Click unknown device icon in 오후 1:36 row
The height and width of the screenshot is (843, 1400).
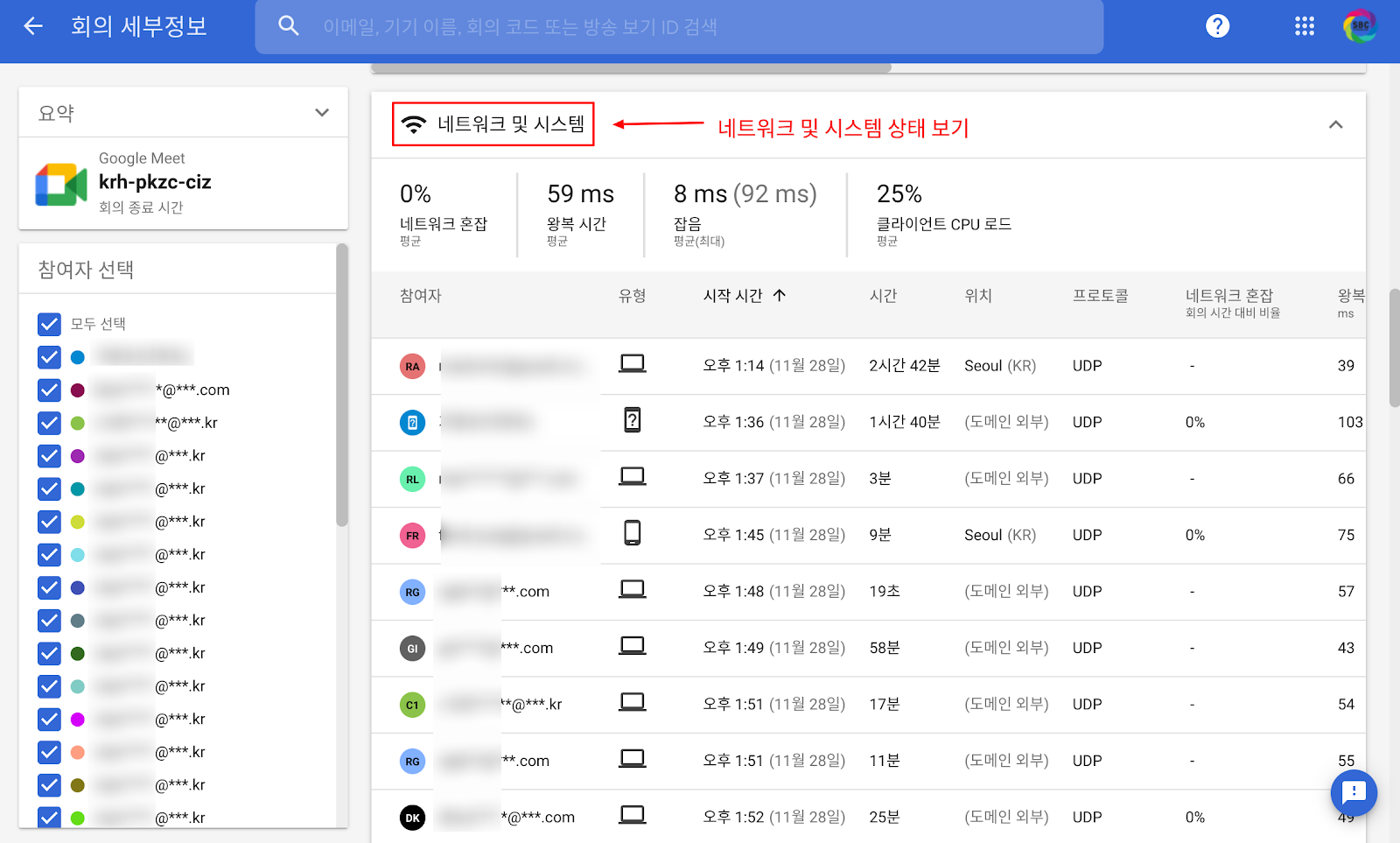point(632,420)
